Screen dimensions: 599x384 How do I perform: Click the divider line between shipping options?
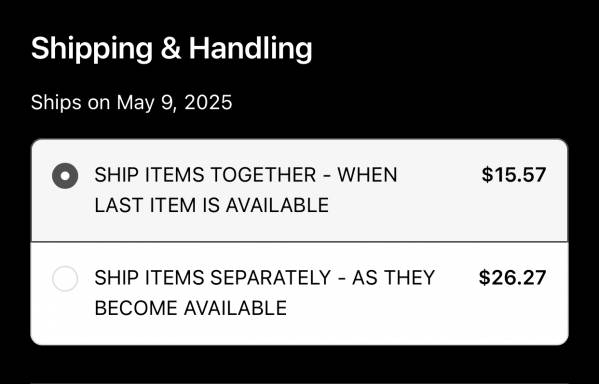(299, 241)
